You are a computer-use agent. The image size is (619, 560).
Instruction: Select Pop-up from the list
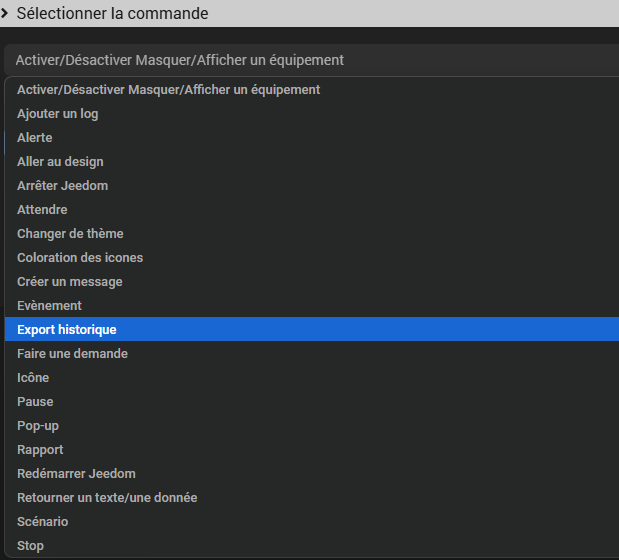pyautogui.click(x=312, y=426)
